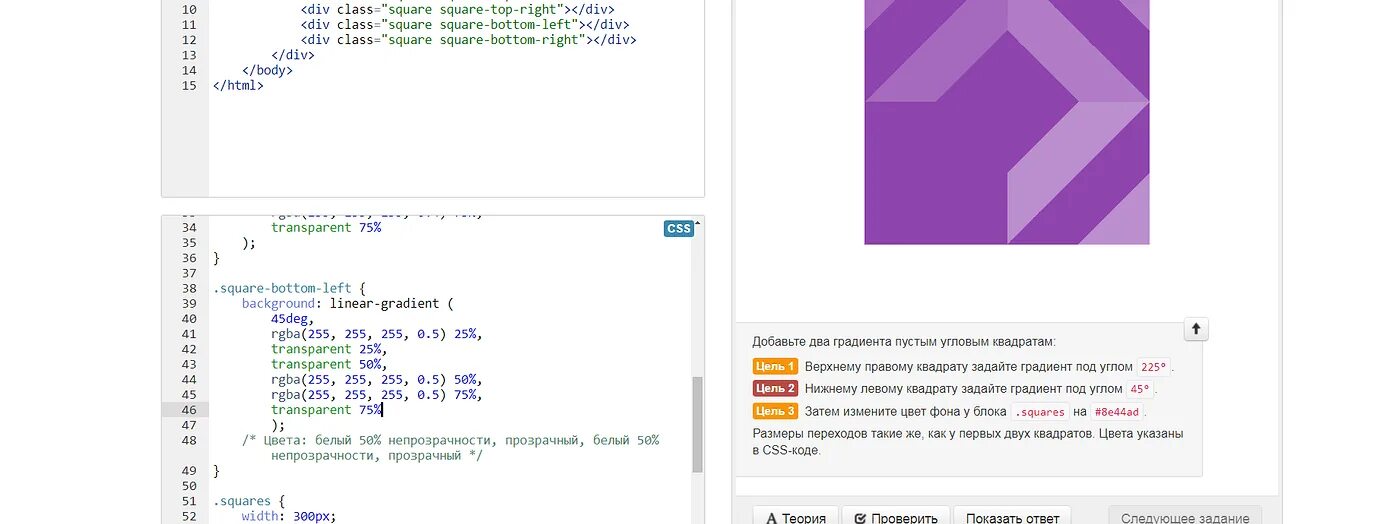Click the scrollbar up arrow in CSS editor

click(697, 223)
